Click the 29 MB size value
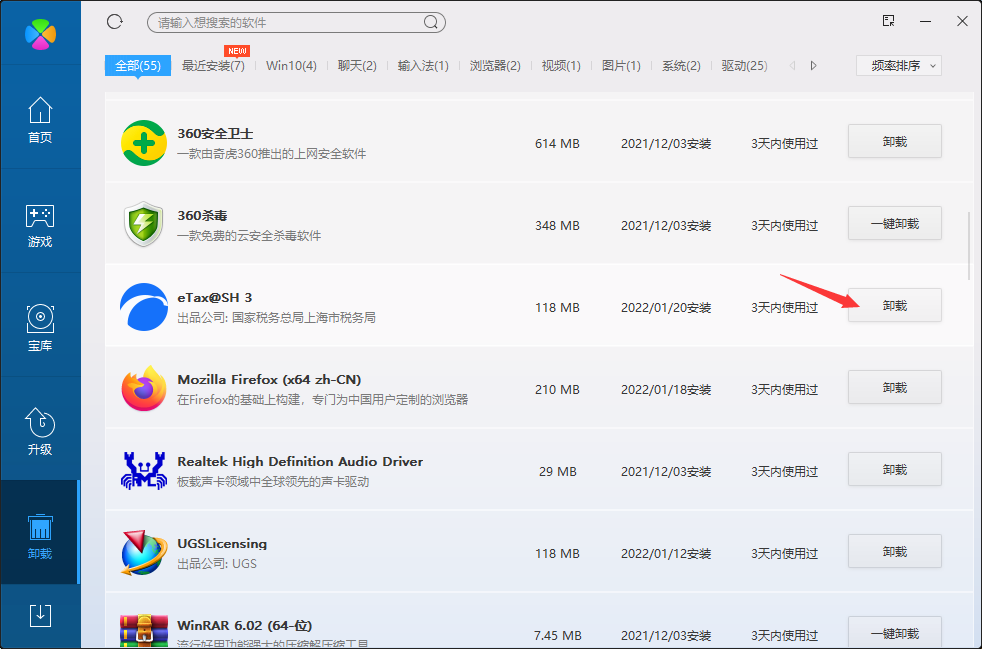Image resolution: width=982 pixels, height=649 pixels. point(558,472)
